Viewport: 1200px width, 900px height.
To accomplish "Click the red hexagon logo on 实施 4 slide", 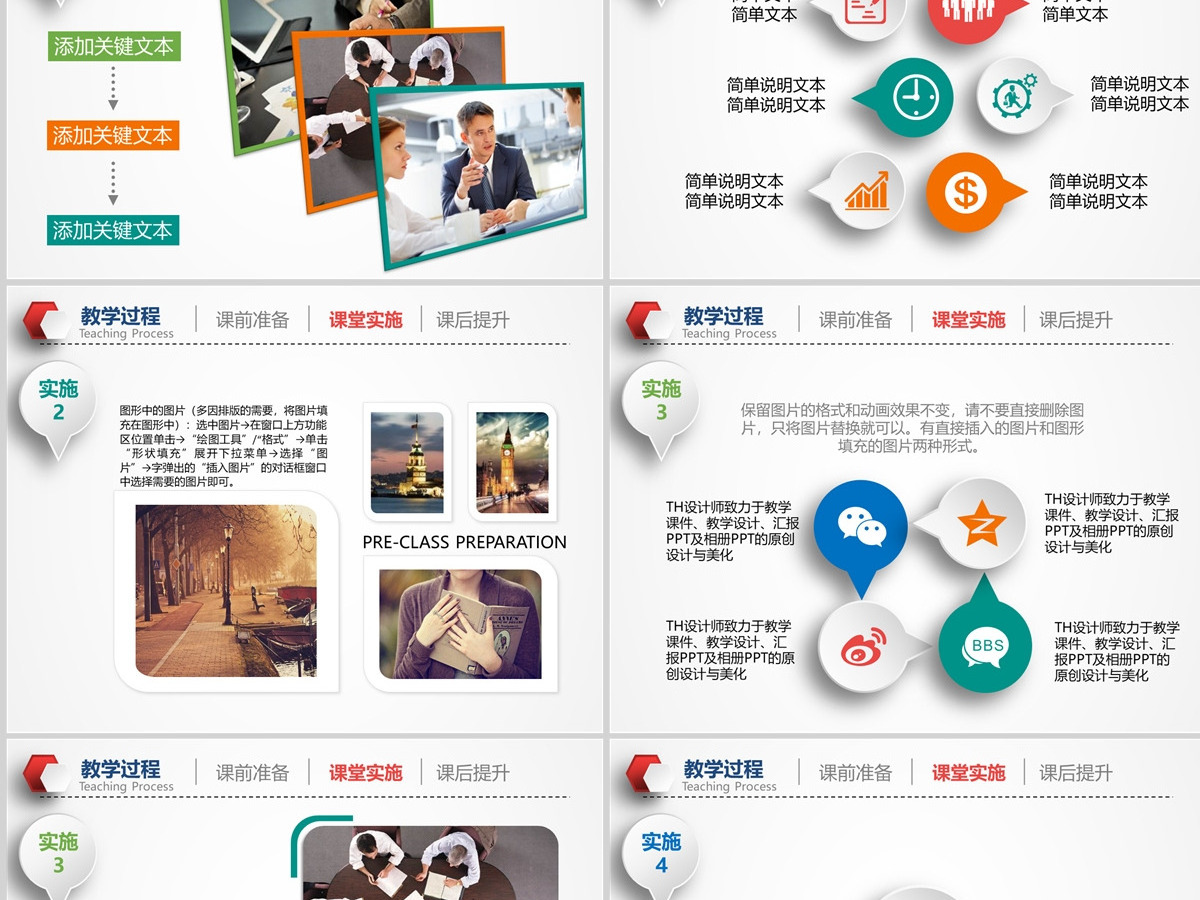I will click(x=650, y=773).
